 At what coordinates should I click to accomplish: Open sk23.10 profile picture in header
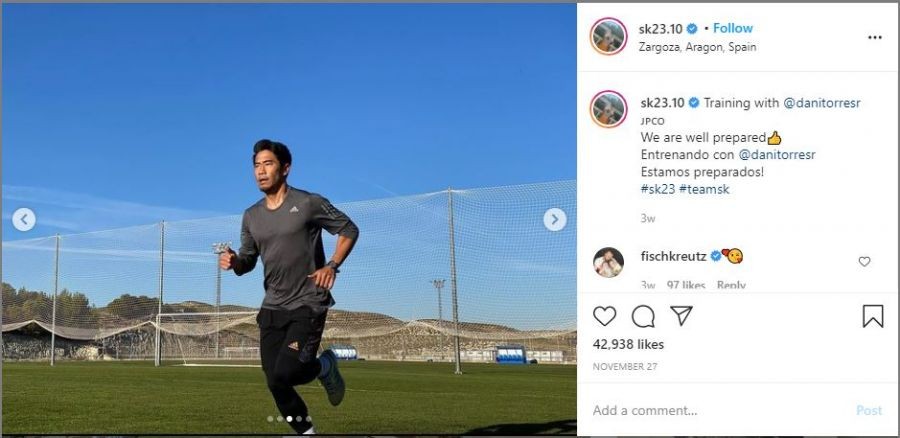click(608, 36)
